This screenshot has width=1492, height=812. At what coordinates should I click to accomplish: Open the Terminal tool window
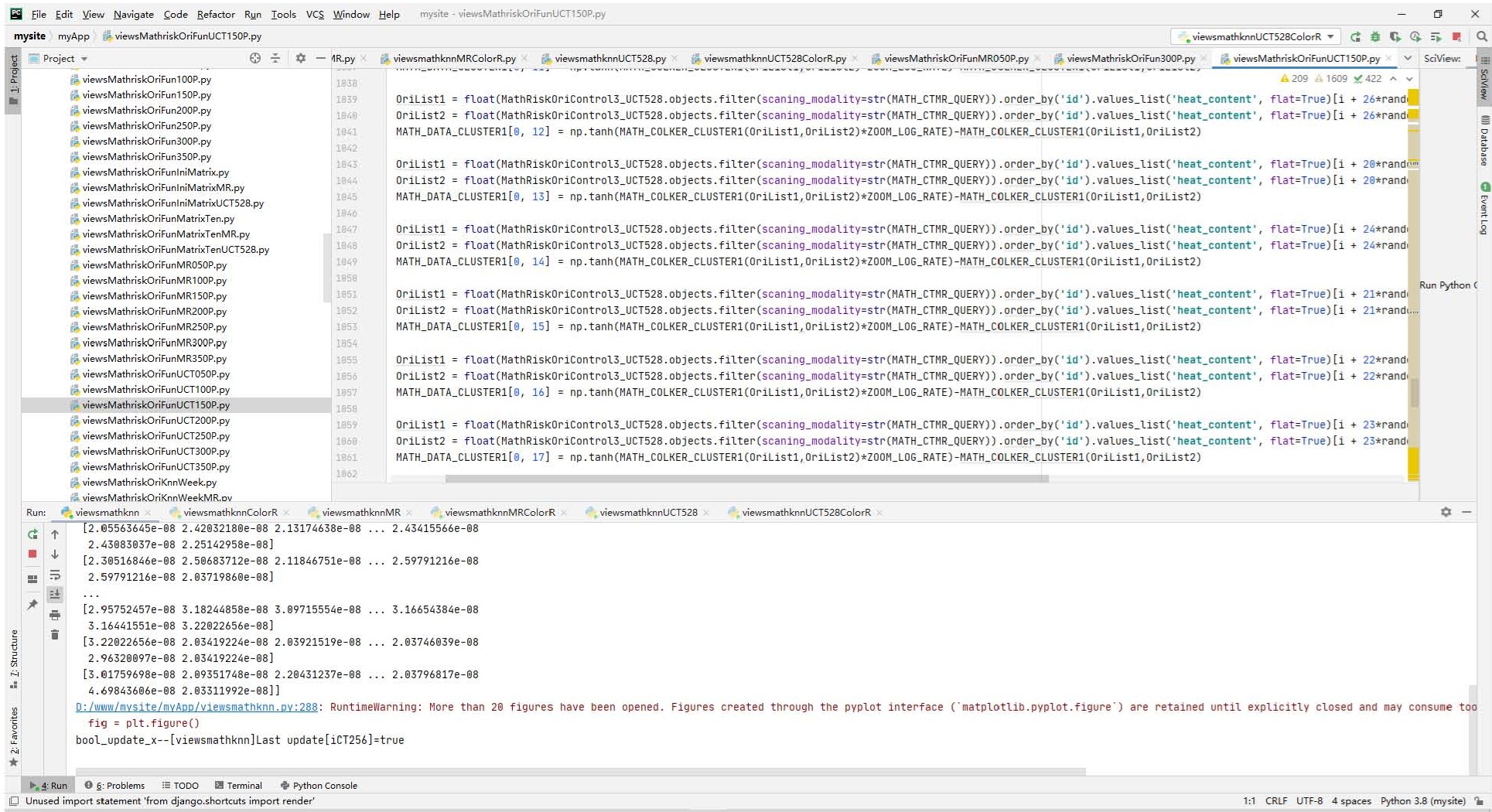(238, 785)
